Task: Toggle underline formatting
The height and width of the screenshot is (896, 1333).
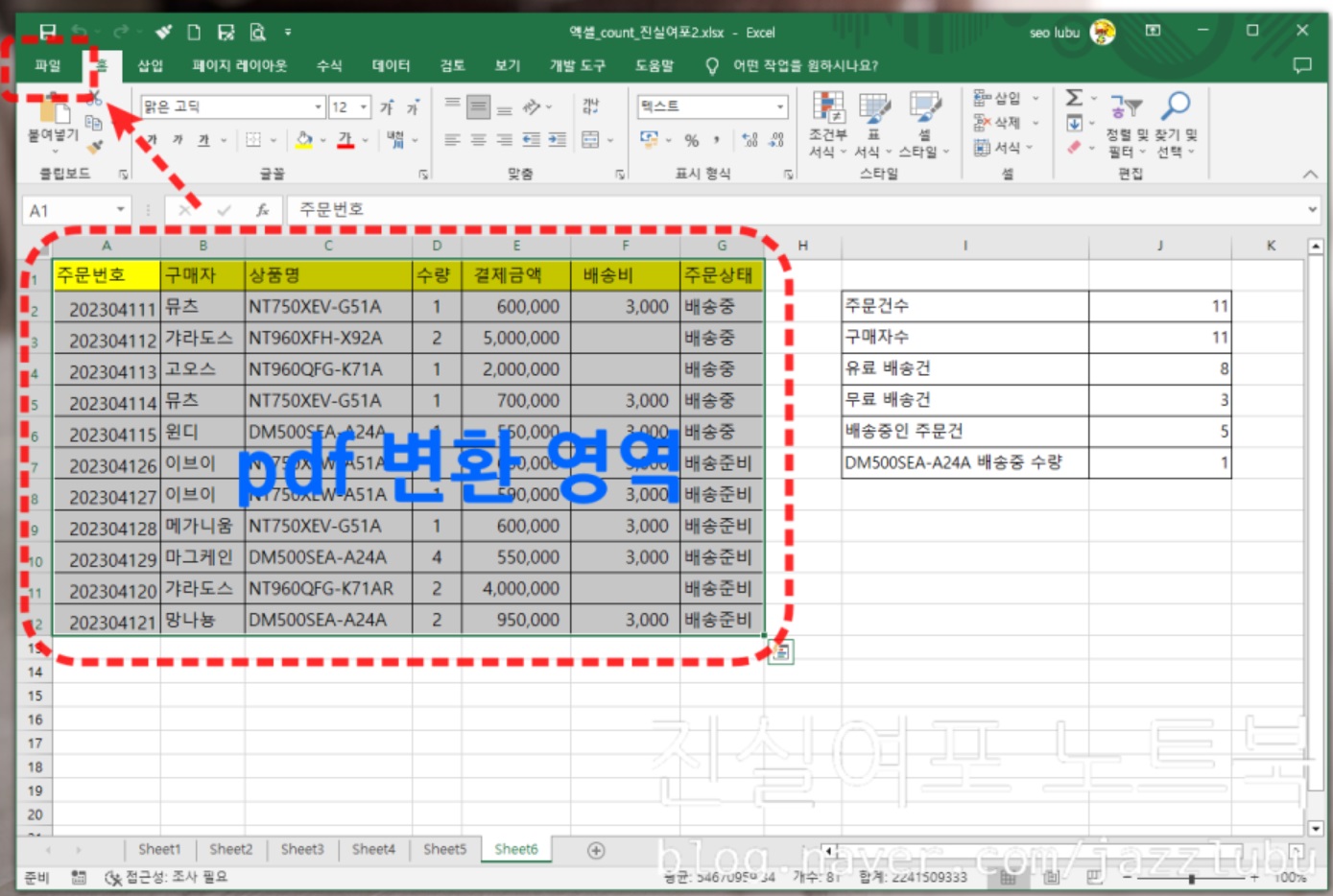Action: coord(203,140)
